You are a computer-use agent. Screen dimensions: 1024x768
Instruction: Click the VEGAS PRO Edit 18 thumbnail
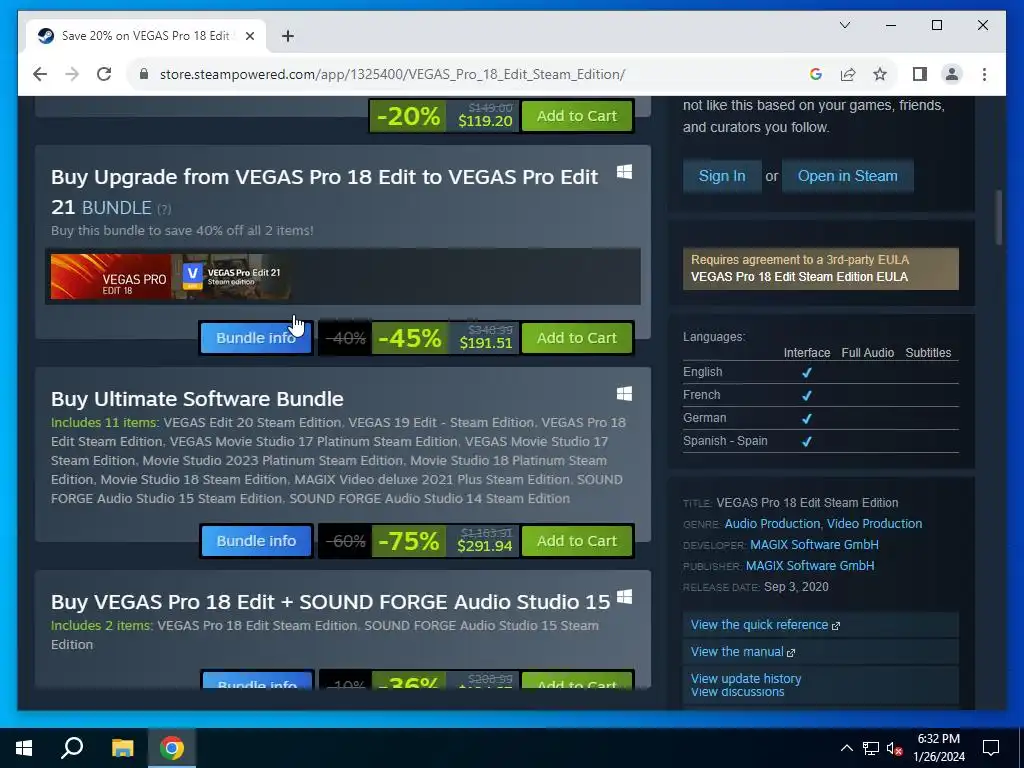click(110, 277)
